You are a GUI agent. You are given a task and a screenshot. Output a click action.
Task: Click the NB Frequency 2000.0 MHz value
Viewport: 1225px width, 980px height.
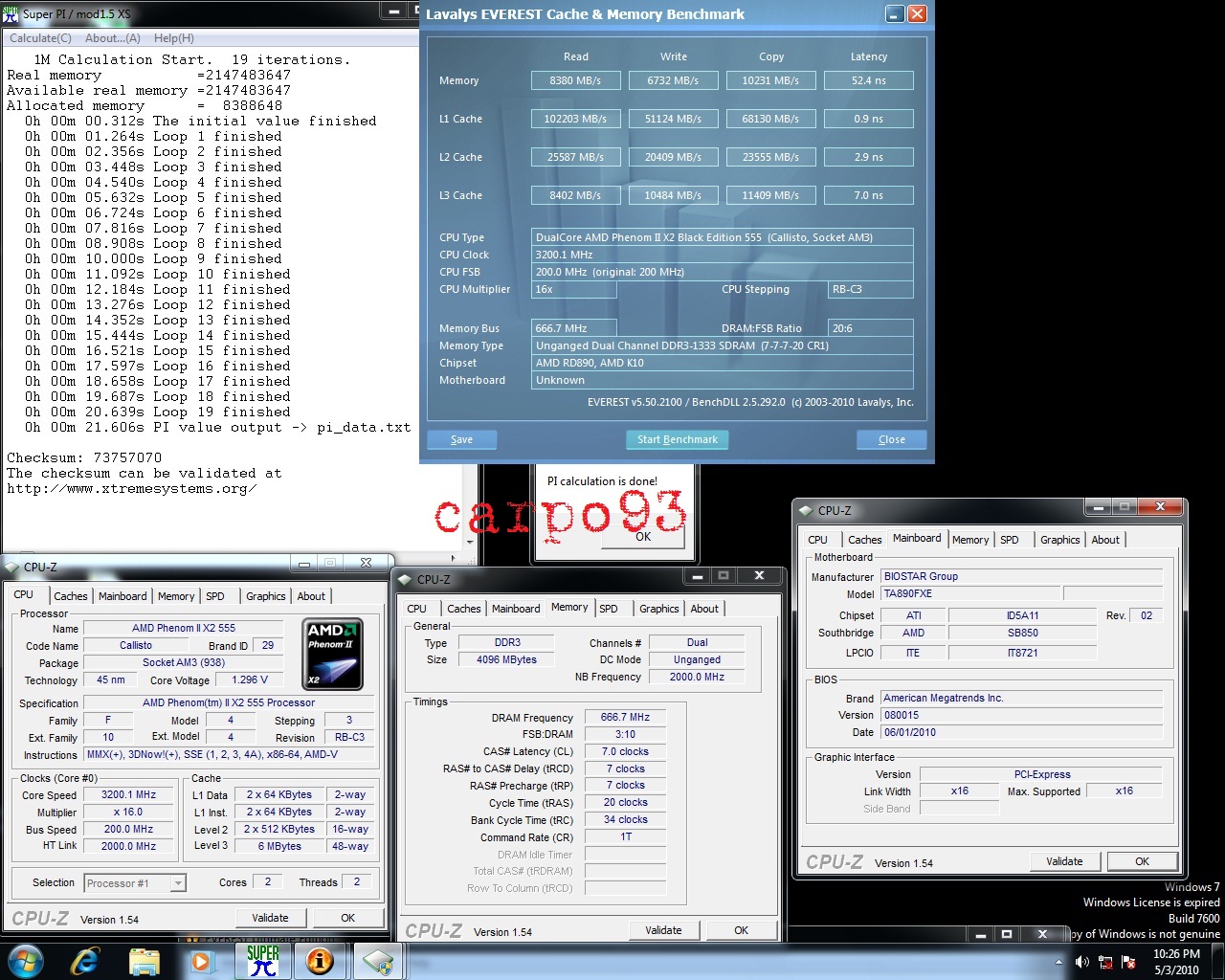coord(697,677)
